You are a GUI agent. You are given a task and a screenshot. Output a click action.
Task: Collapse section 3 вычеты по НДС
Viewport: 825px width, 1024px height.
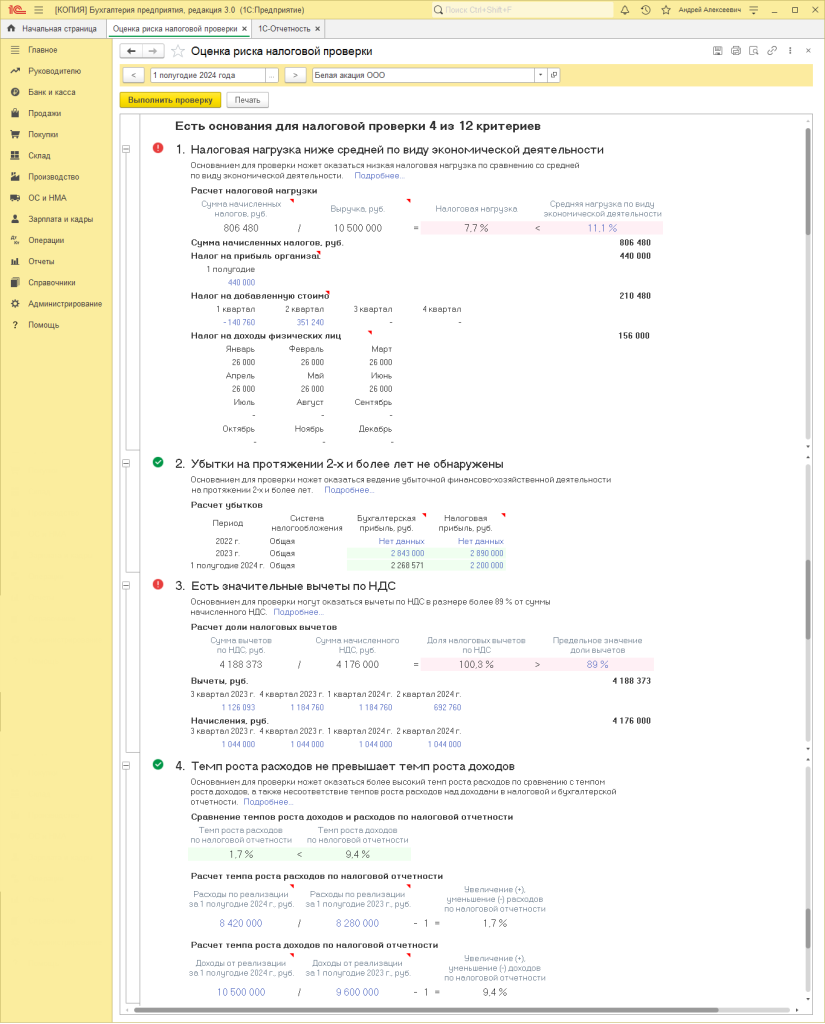(x=126, y=584)
